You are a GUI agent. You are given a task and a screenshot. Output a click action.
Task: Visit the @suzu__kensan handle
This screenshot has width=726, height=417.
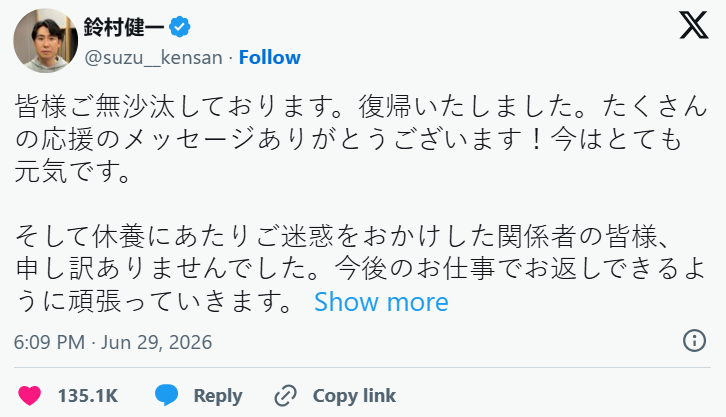coord(154,57)
